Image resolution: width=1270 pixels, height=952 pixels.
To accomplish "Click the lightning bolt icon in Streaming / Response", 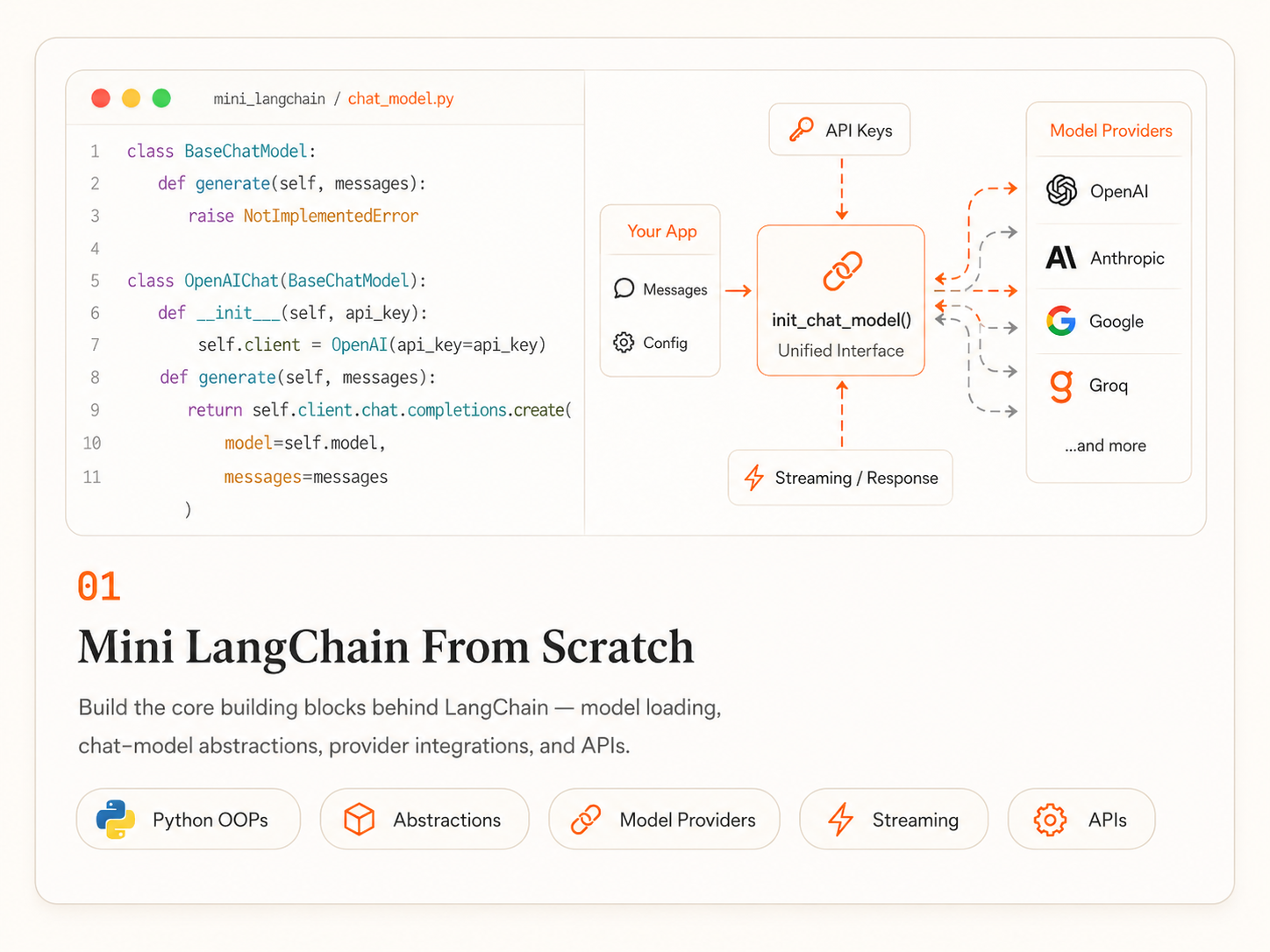I will (753, 478).
